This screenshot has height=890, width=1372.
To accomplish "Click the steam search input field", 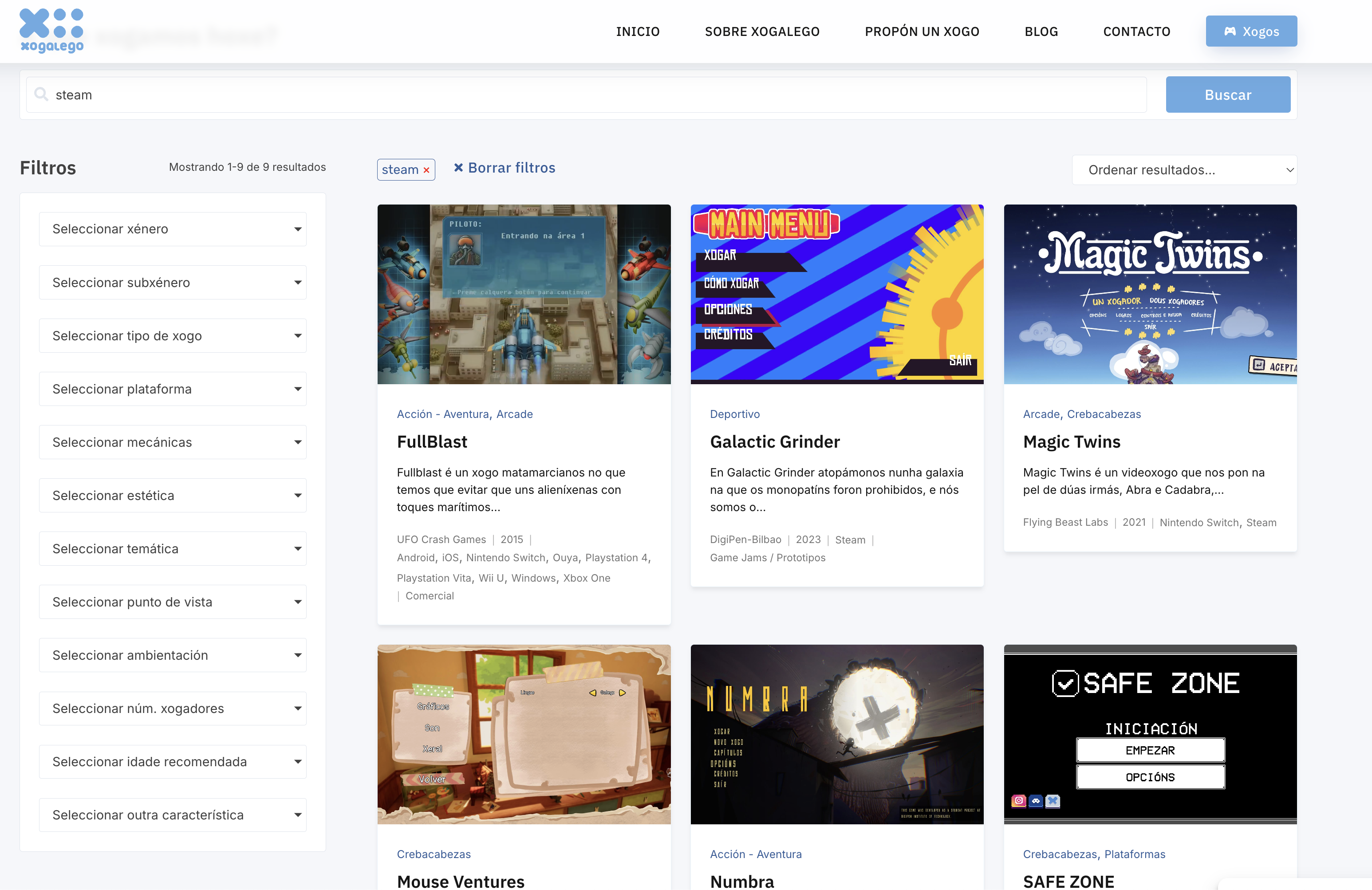I will [x=586, y=95].
